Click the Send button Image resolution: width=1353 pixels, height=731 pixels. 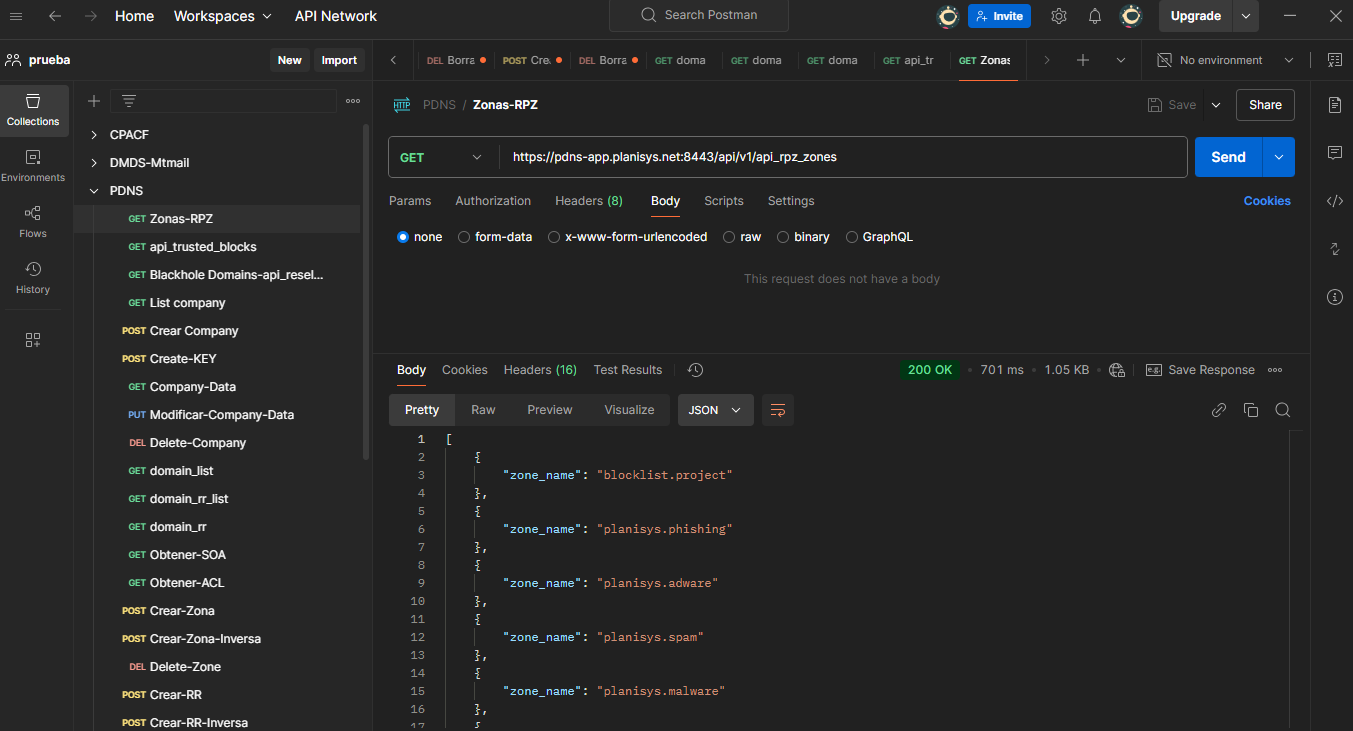(1229, 157)
